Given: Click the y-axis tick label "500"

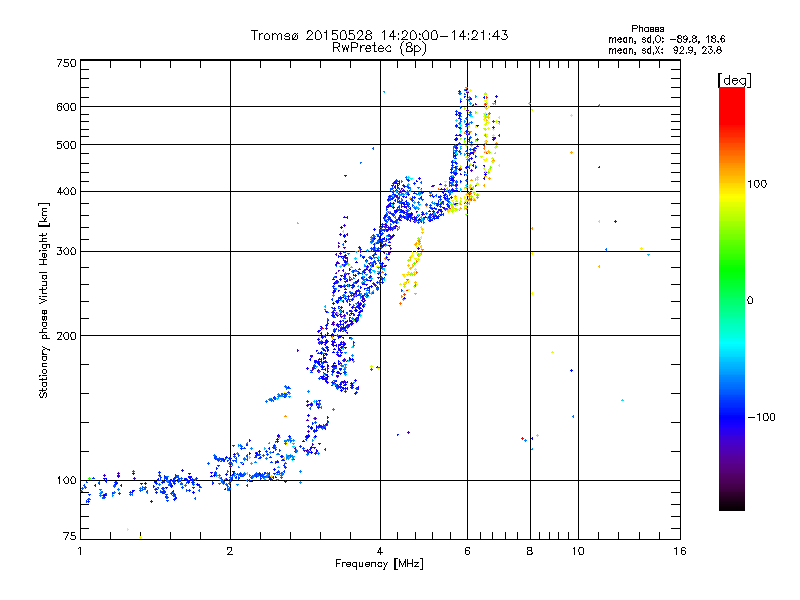Looking at the screenshot, I should click(x=67, y=145).
